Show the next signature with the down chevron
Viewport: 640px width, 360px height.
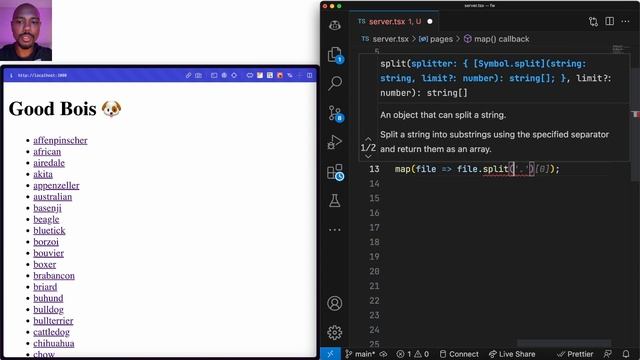(368, 156)
